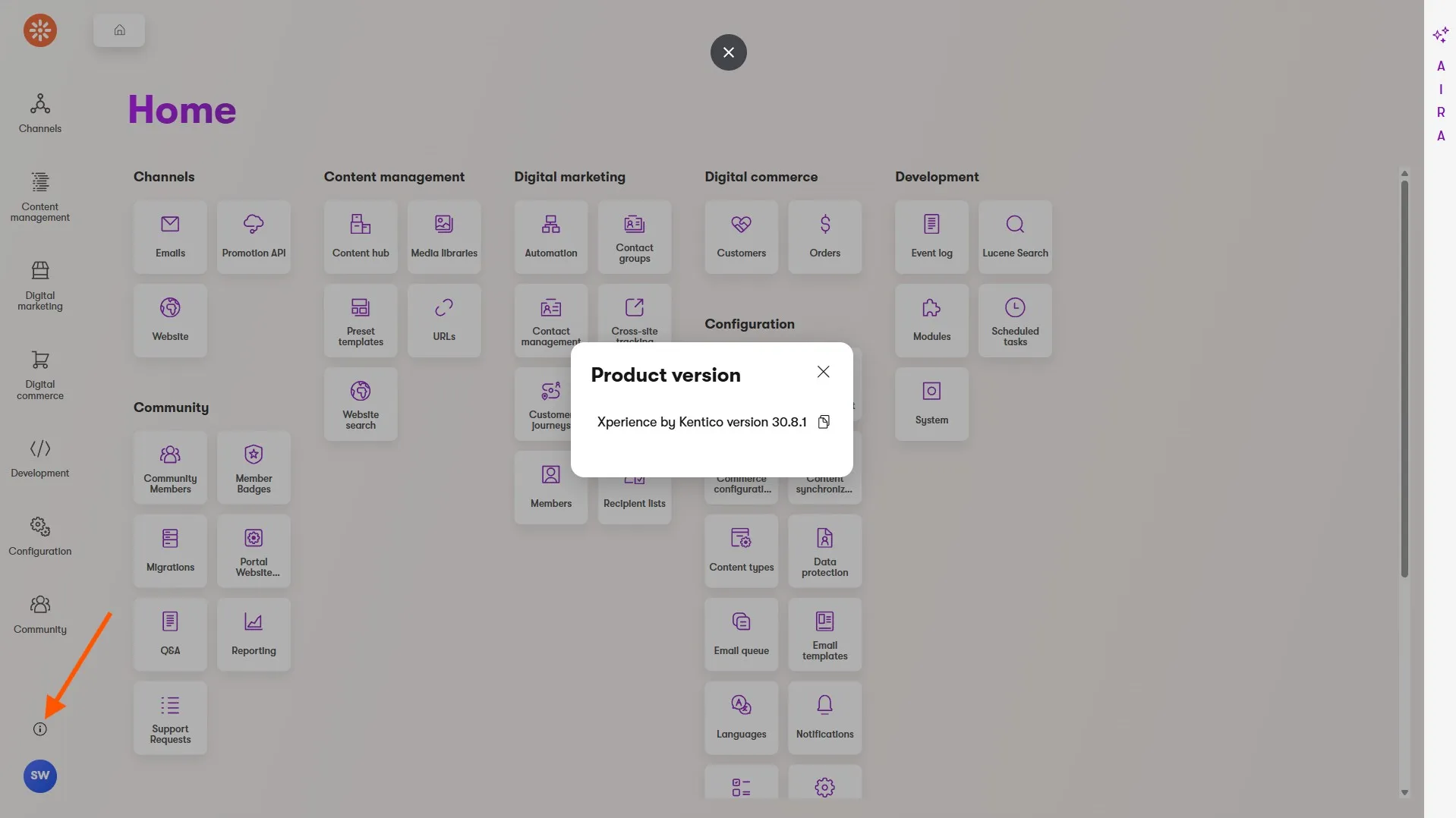Open the Lucene Search tile
Screen dimensions: 1456x818
(1015, 237)
